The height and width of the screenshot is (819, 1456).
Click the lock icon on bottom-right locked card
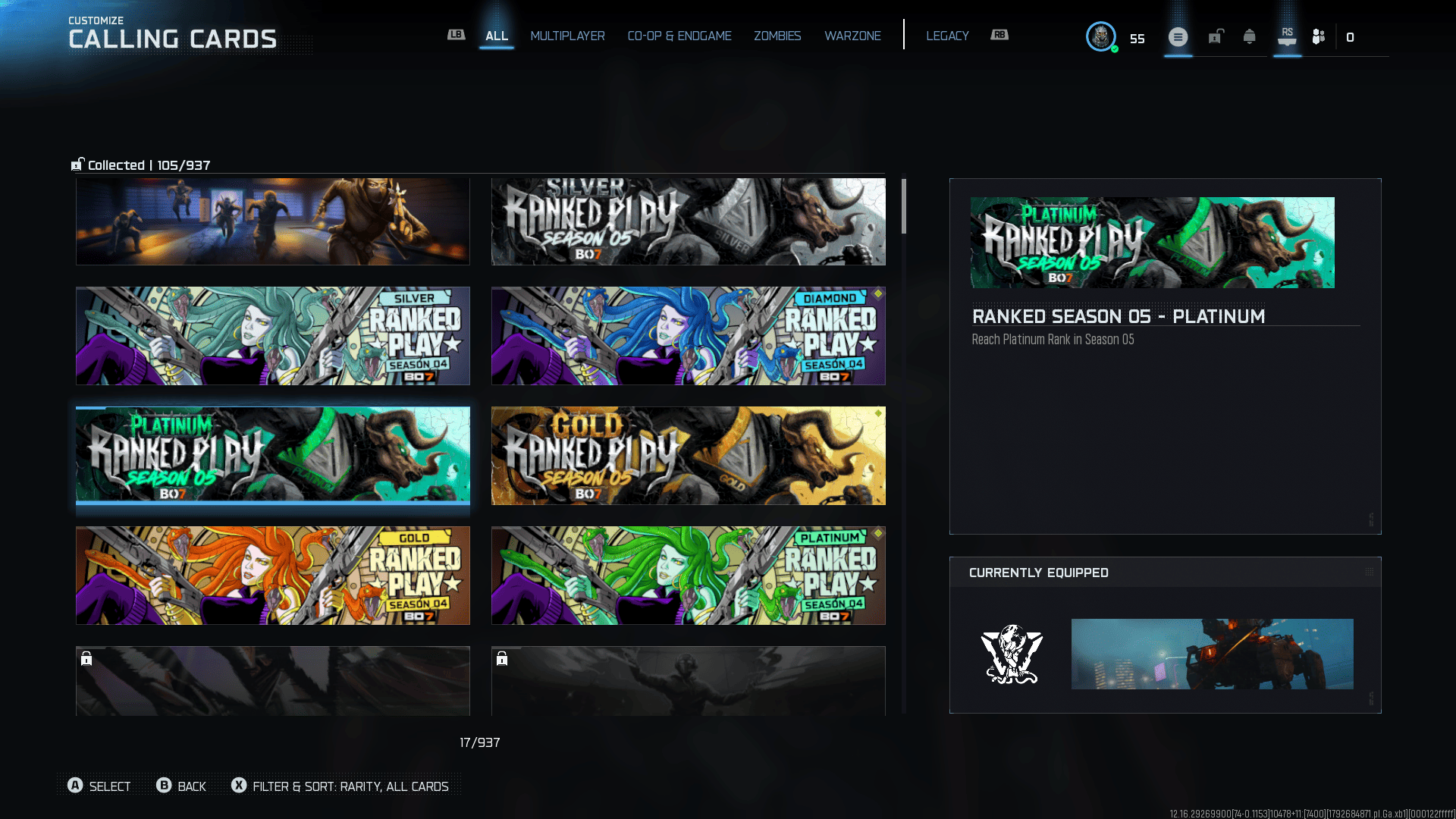[x=502, y=658]
